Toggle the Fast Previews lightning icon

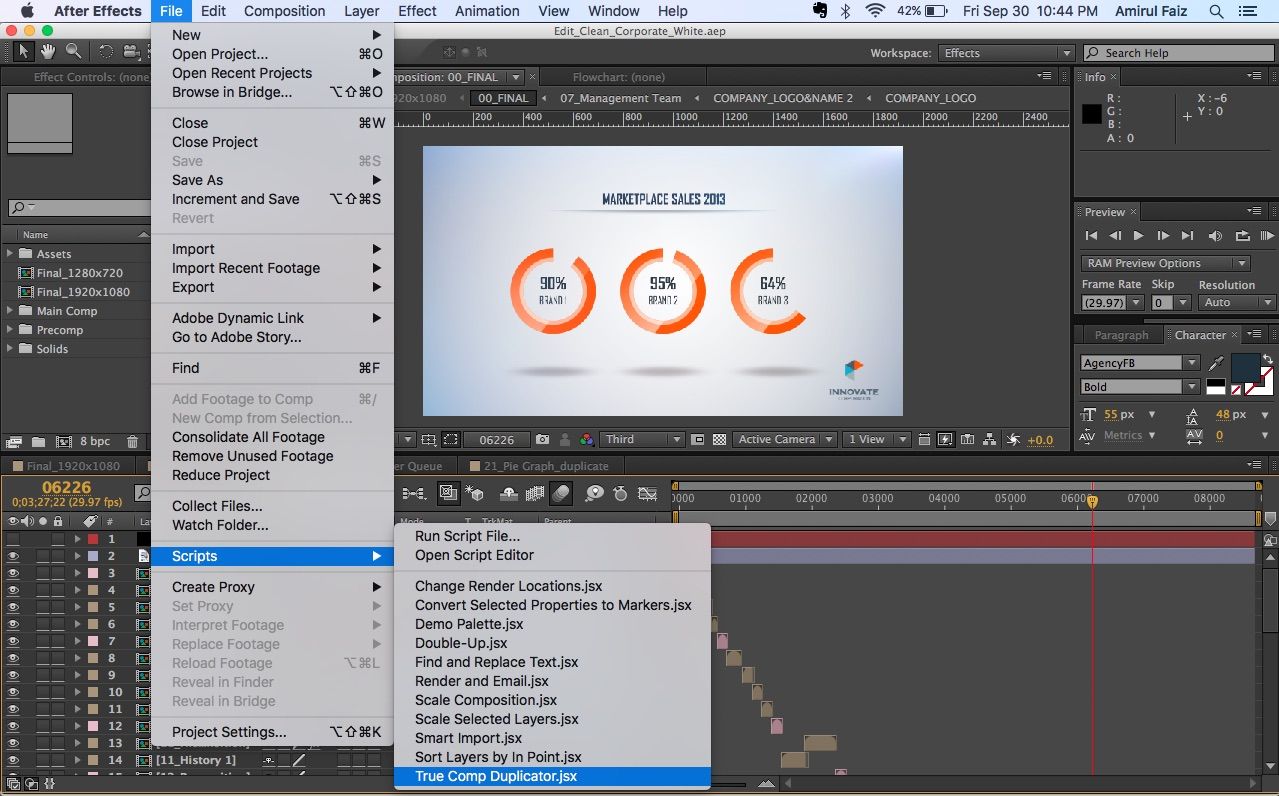945,439
